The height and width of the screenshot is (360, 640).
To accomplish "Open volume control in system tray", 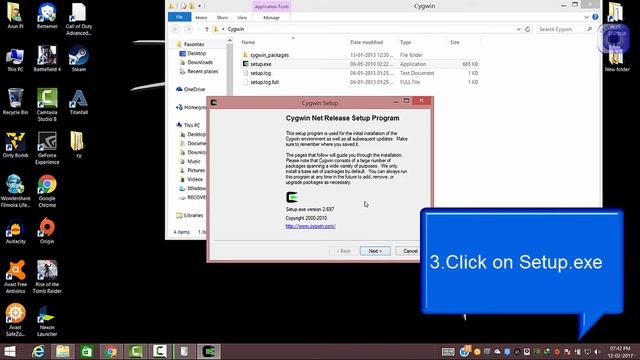I will pos(597,352).
